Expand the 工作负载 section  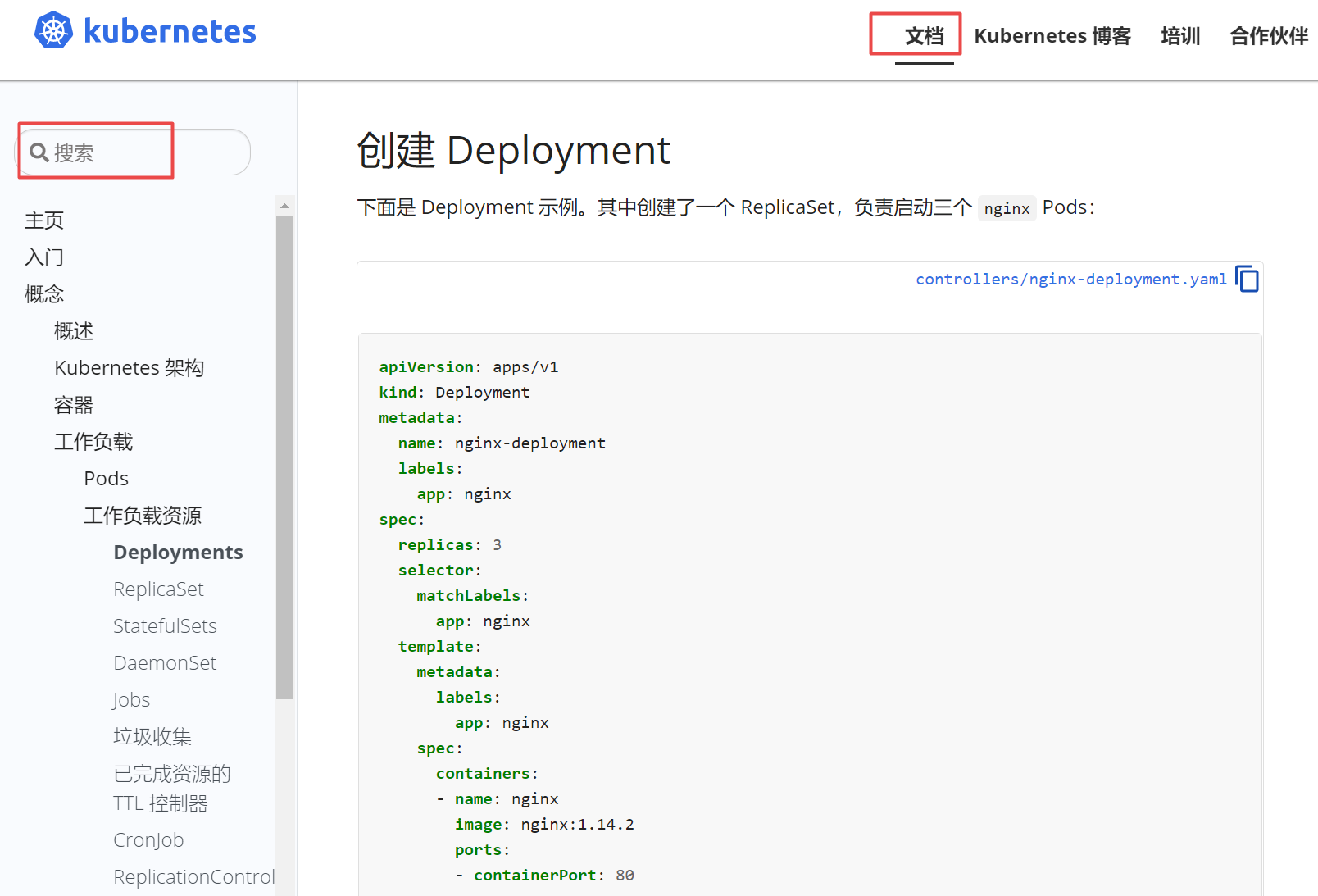click(93, 441)
